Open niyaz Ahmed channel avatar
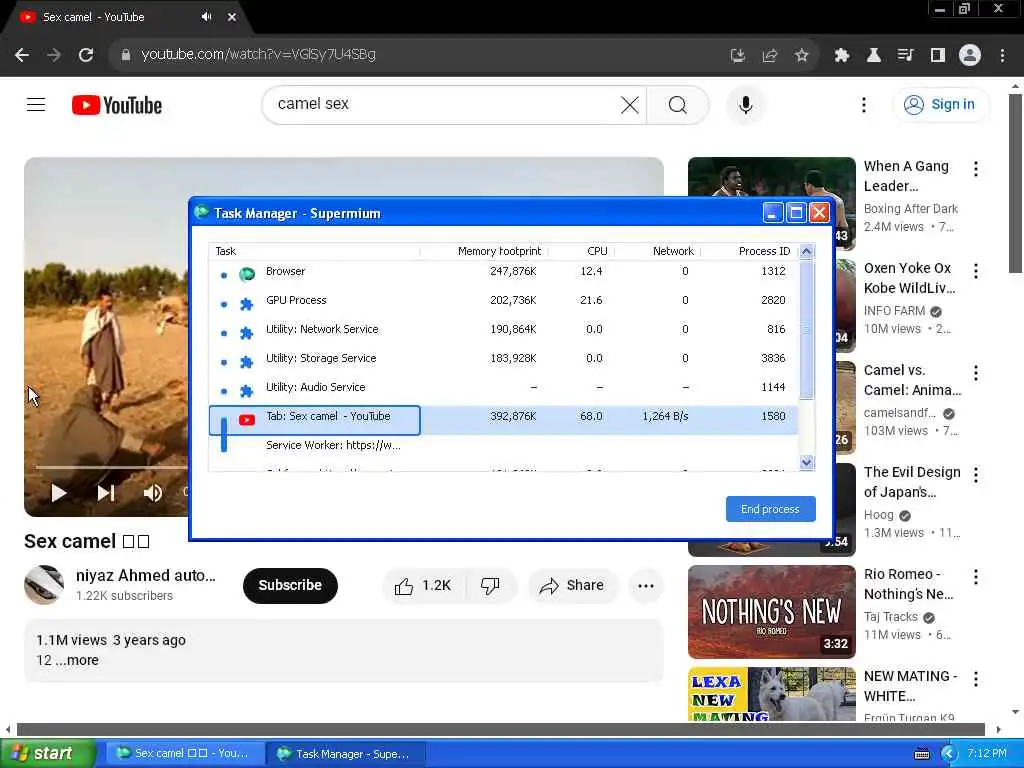 click(44, 585)
